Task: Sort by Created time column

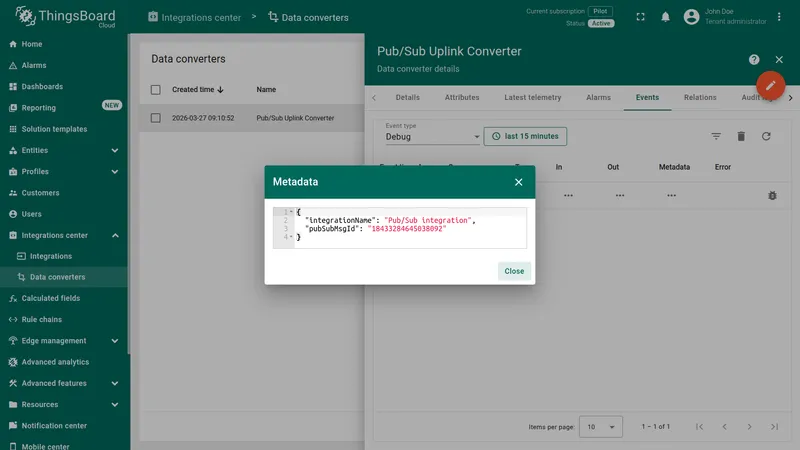Action: (x=197, y=89)
